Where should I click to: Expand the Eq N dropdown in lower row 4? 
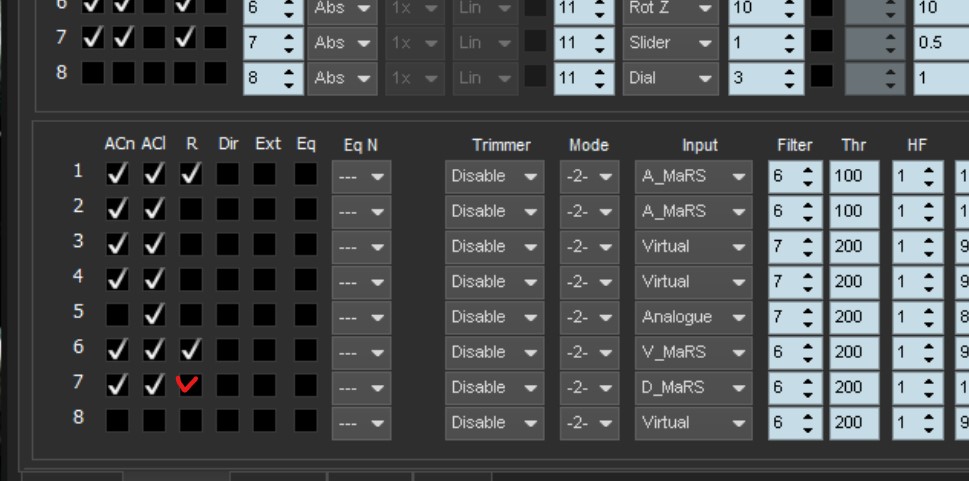pos(362,282)
